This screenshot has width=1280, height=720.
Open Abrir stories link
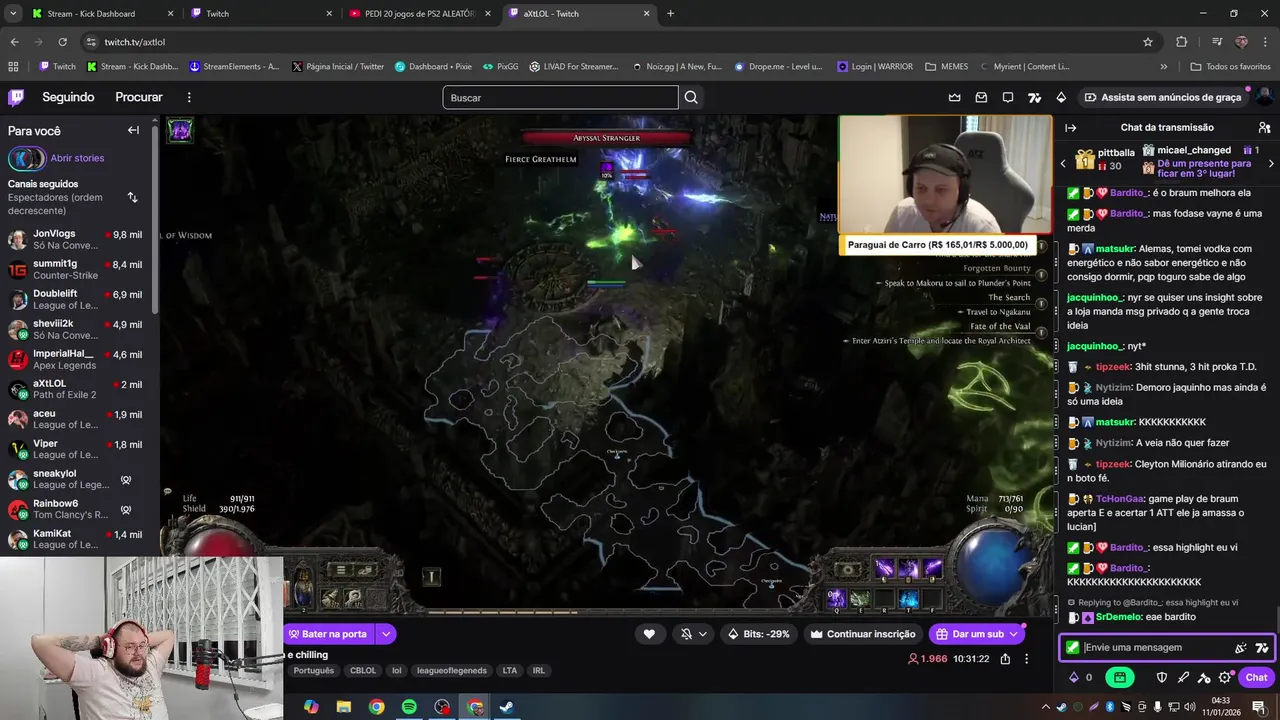click(x=77, y=158)
